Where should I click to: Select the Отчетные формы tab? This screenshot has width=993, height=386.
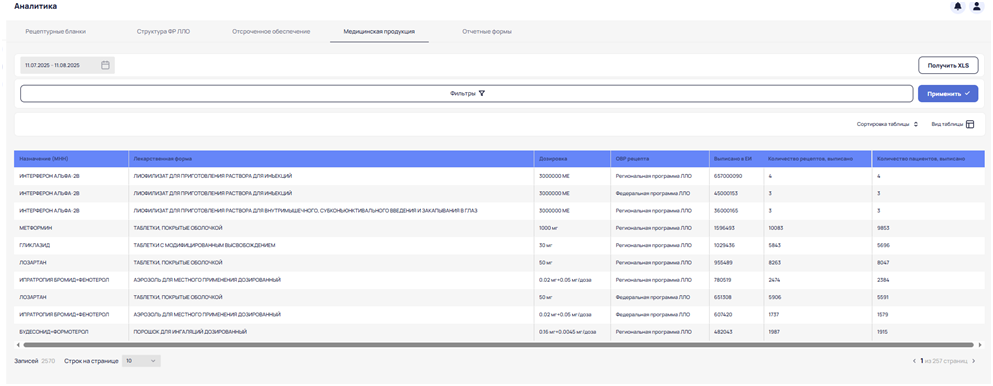coord(487,31)
